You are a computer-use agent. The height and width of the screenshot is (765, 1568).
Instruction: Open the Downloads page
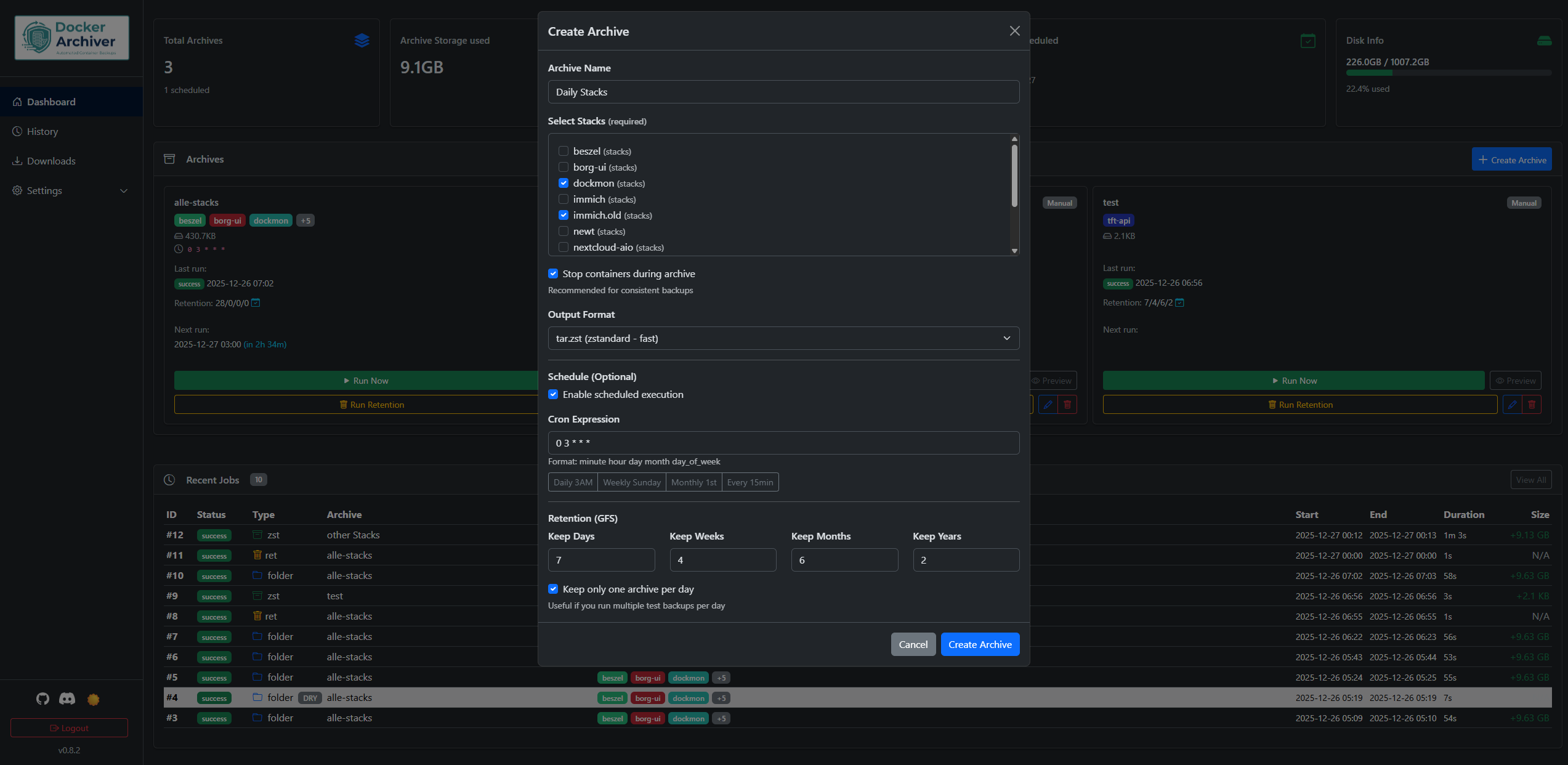(x=51, y=161)
